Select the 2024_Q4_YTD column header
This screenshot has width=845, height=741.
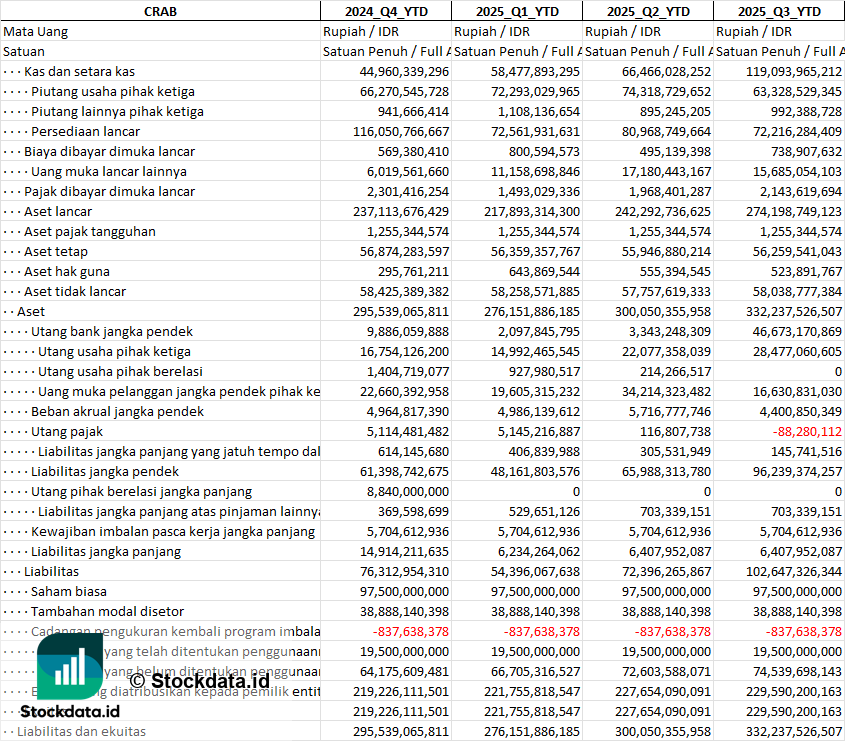(x=385, y=11)
